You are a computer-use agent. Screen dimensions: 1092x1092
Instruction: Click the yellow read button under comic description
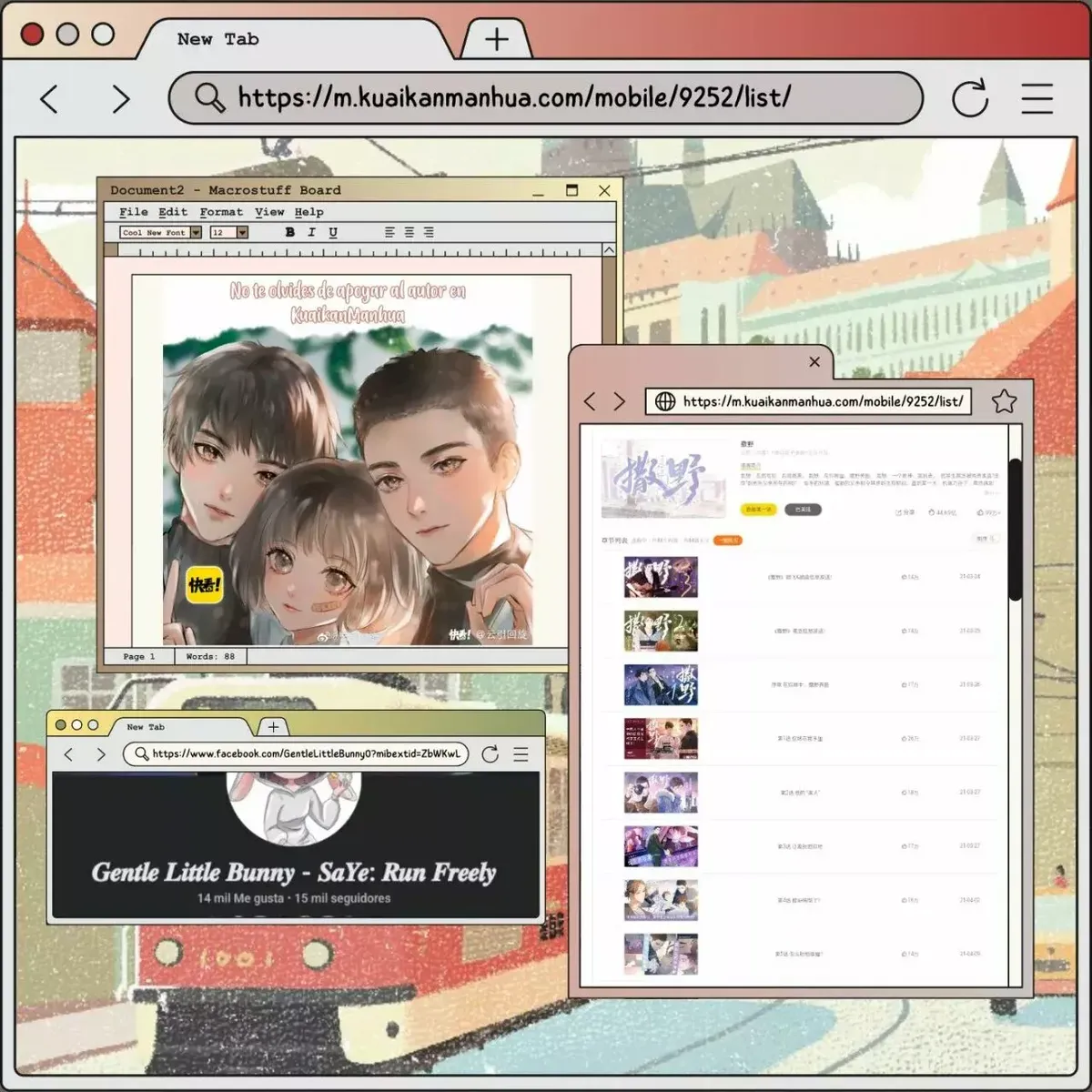click(758, 510)
